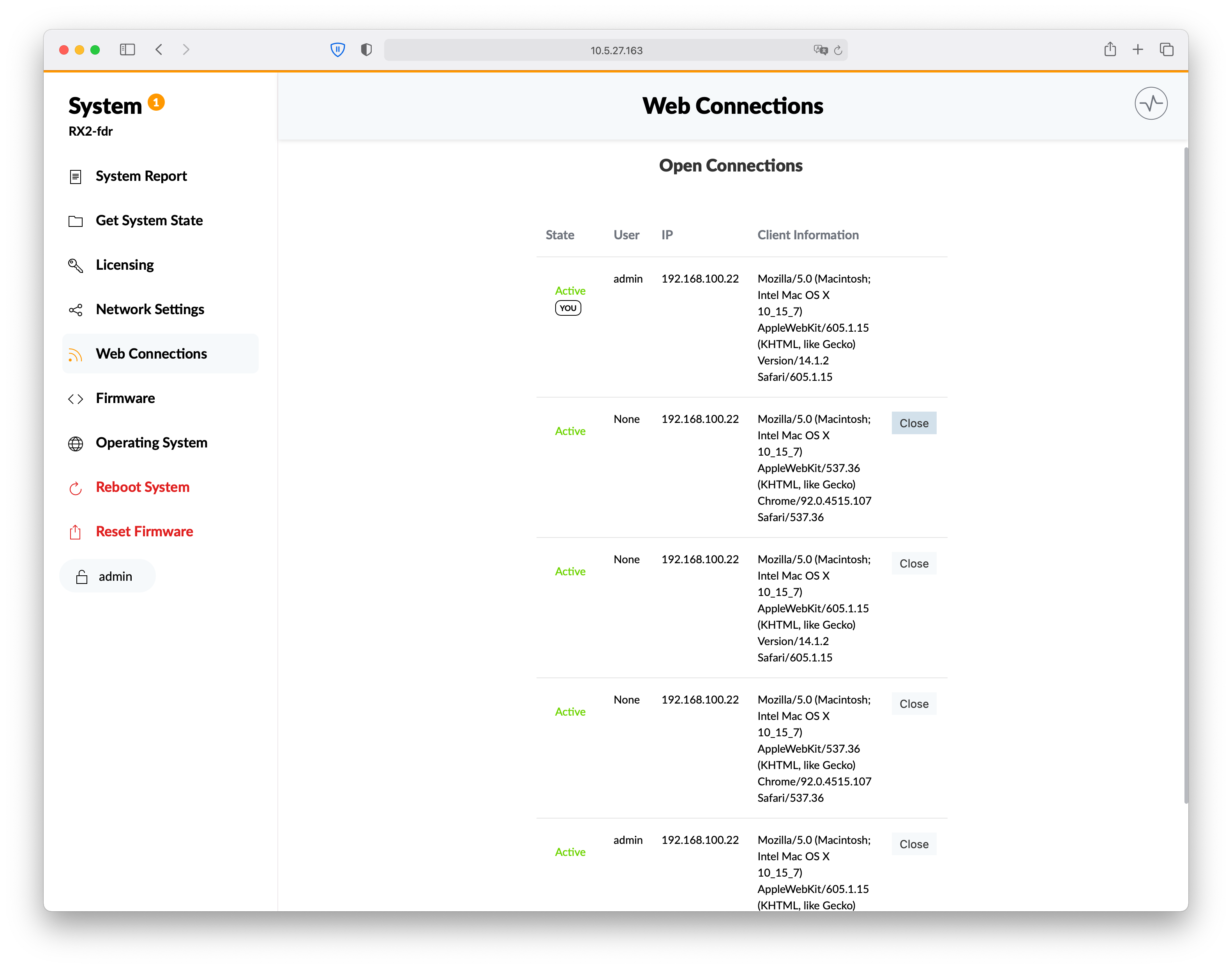Click the System Report document icon
Image resolution: width=1232 pixels, height=969 pixels.
tap(76, 177)
